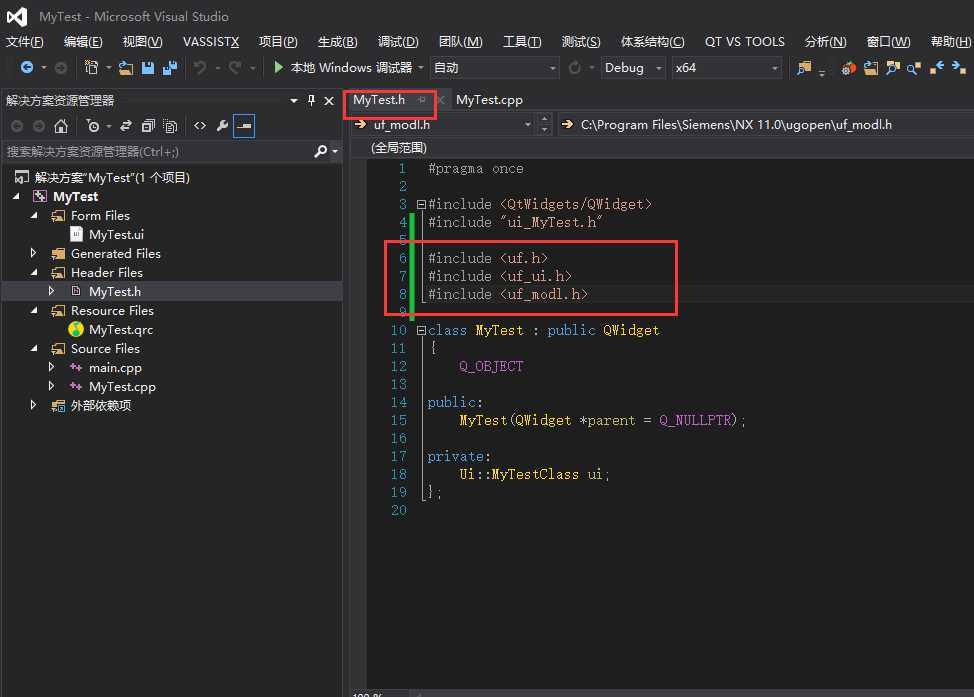This screenshot has height=697, width=974.
Task: Click the show all files icon
Action: pyautogui.click(x=170, y=126)
